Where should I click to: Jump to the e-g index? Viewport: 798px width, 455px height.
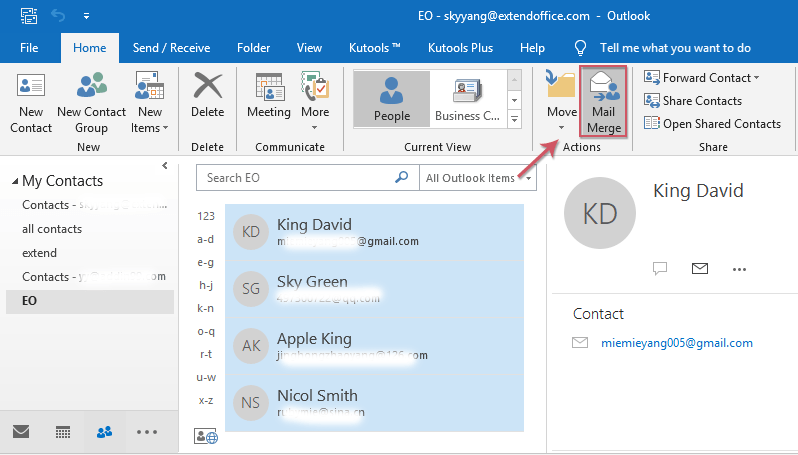[x=206, y=262]
